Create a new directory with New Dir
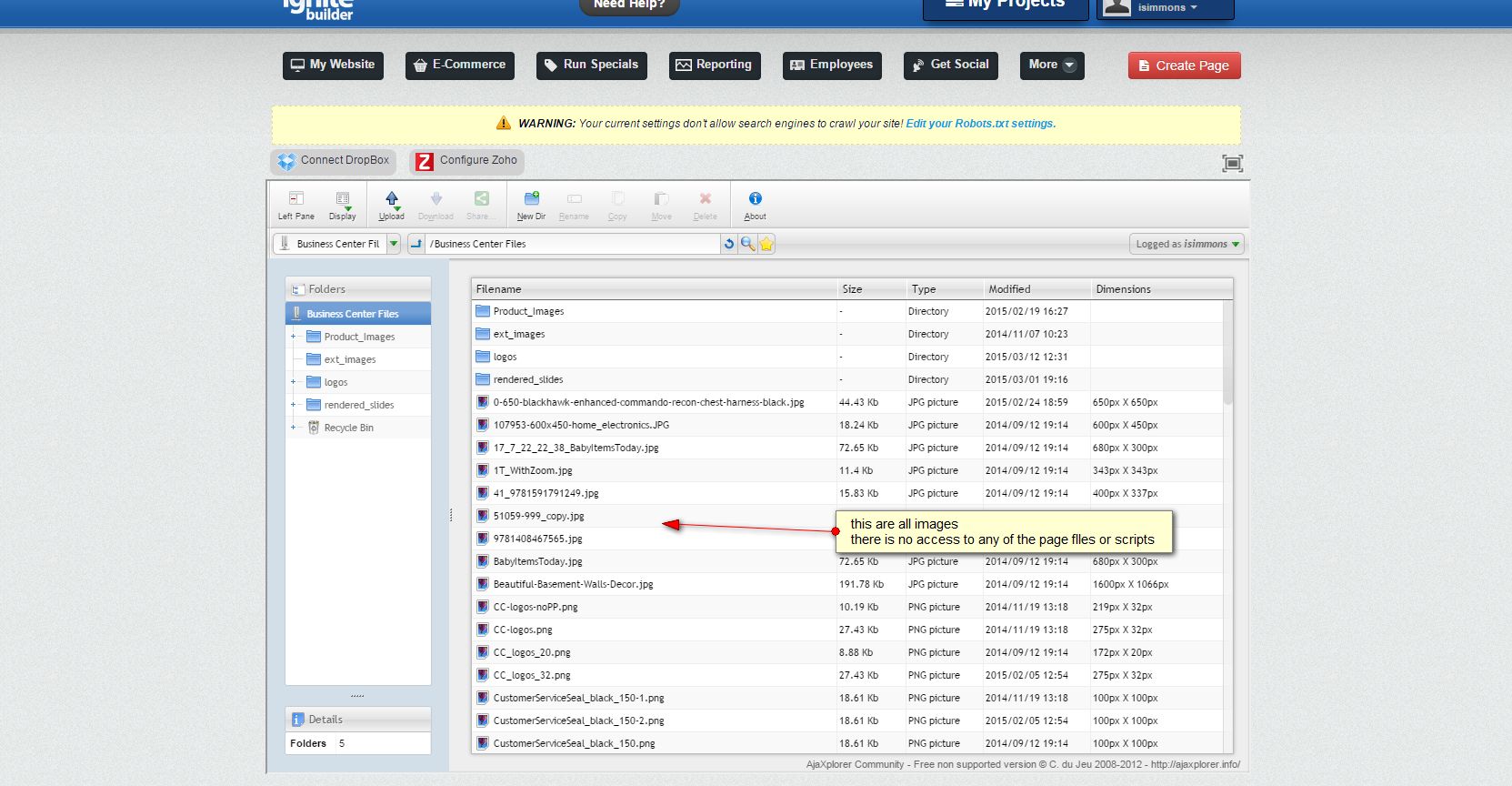Screen dimensions: 1512x786 click(x=531, y=205)
